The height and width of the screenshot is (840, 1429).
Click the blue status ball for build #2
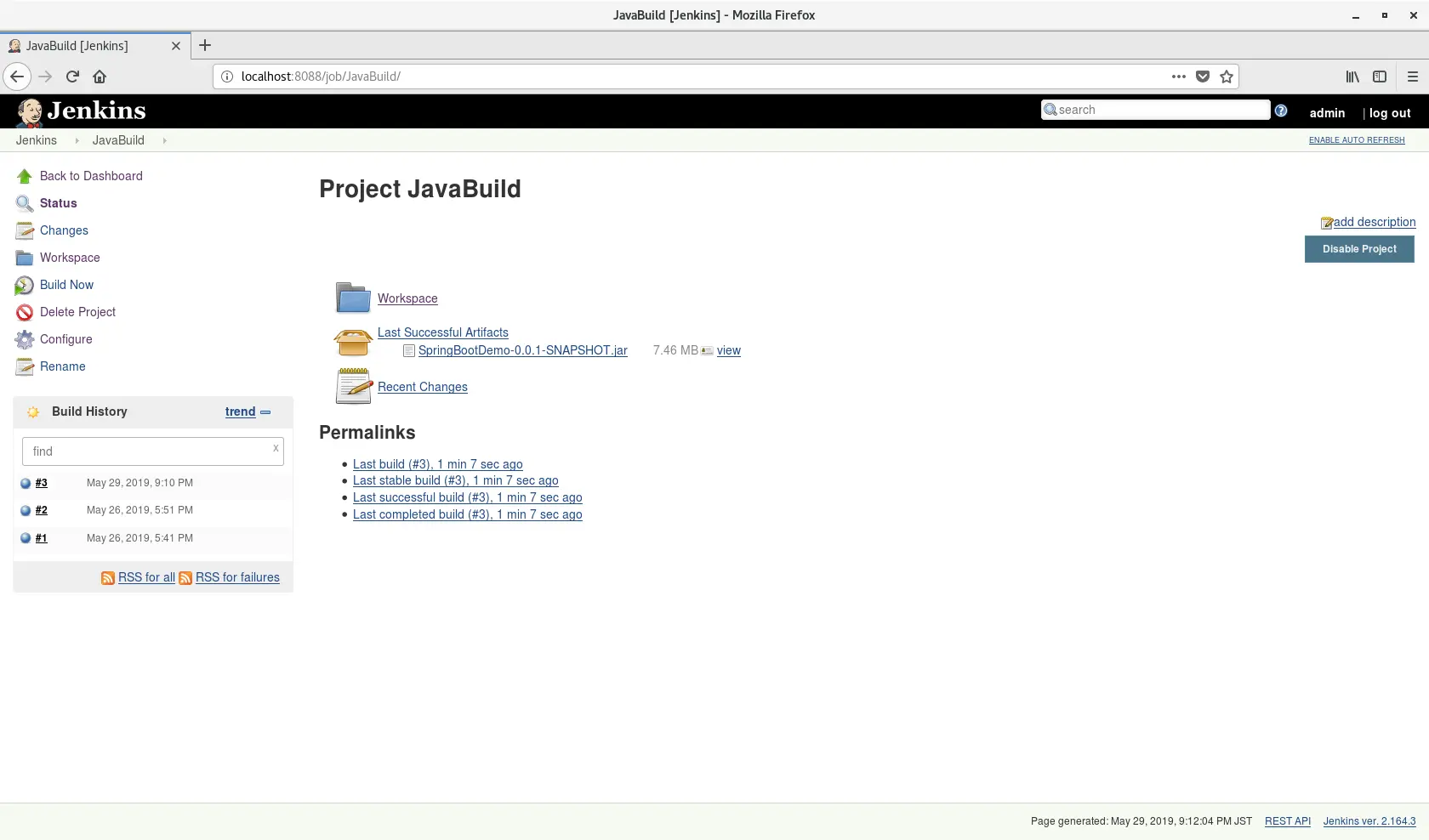pos(26,510)
